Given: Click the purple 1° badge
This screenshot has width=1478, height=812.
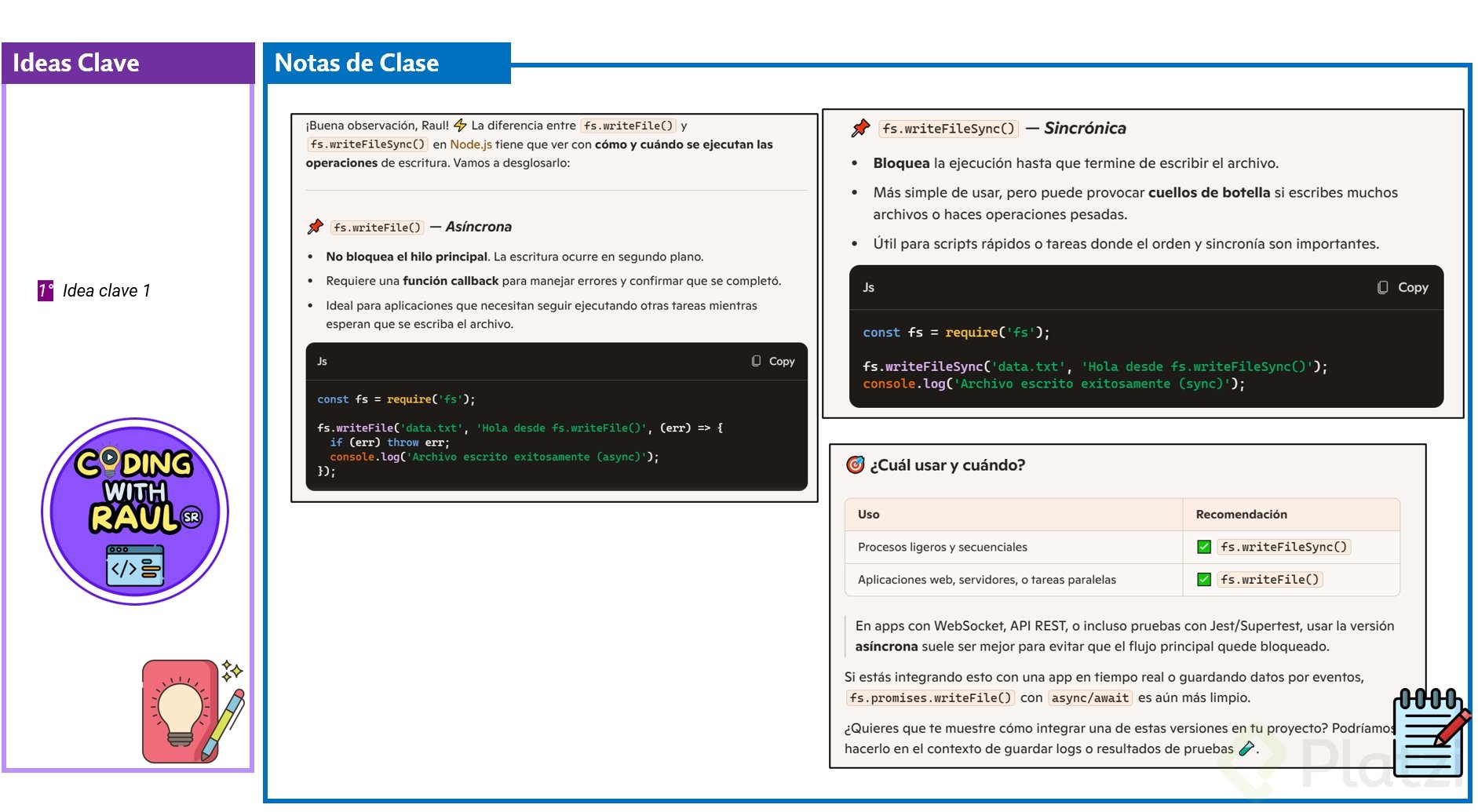Looking at the screenshot, I should [x=46, y=290].
